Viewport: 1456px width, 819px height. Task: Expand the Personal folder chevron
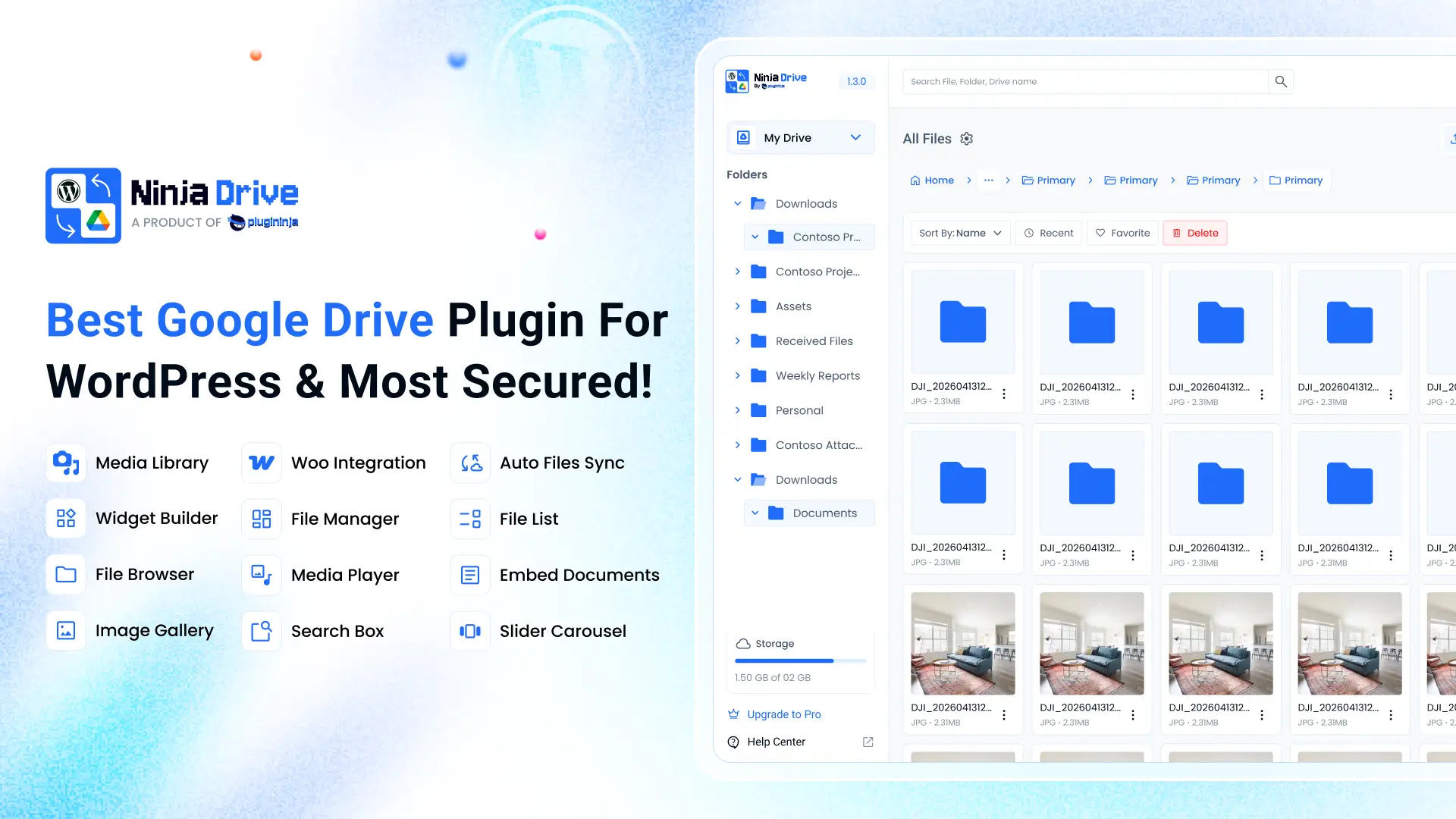738,410
